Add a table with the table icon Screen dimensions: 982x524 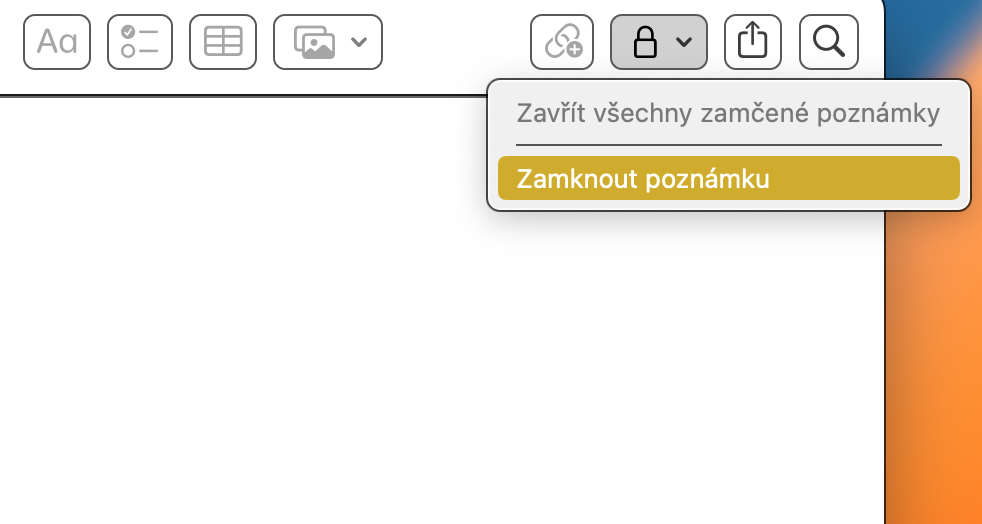pyautogui.click(x=222, y=42)
